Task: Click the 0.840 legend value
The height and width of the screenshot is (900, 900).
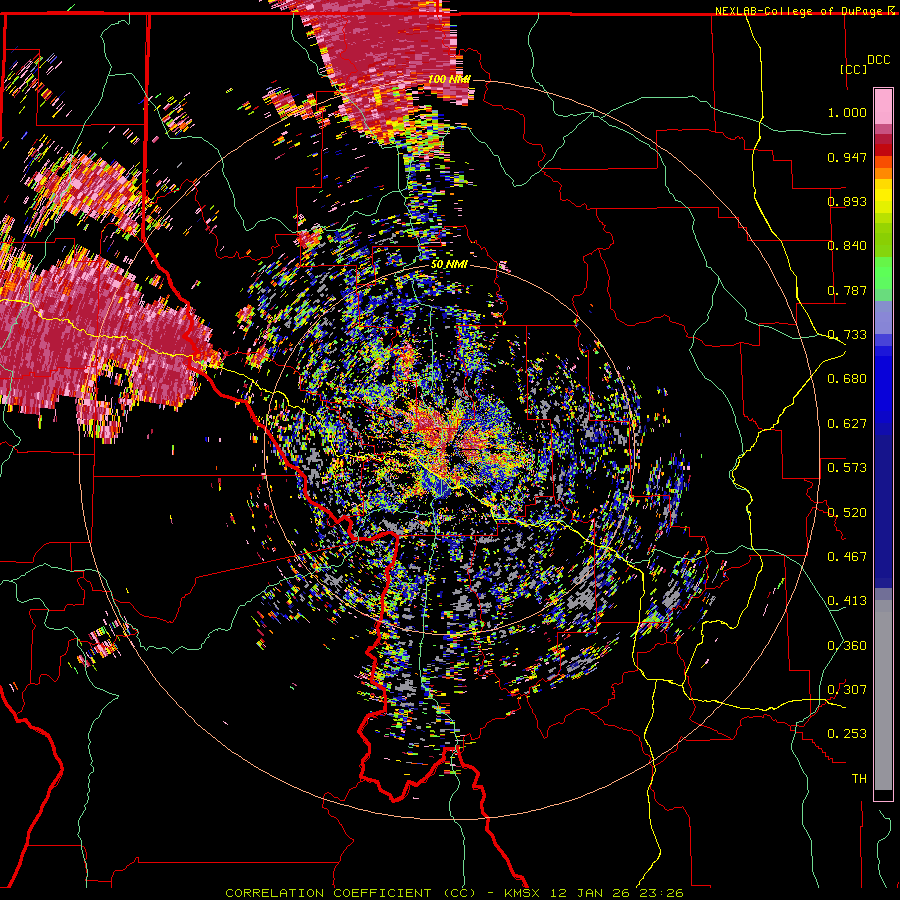Action: pos(847,246)
